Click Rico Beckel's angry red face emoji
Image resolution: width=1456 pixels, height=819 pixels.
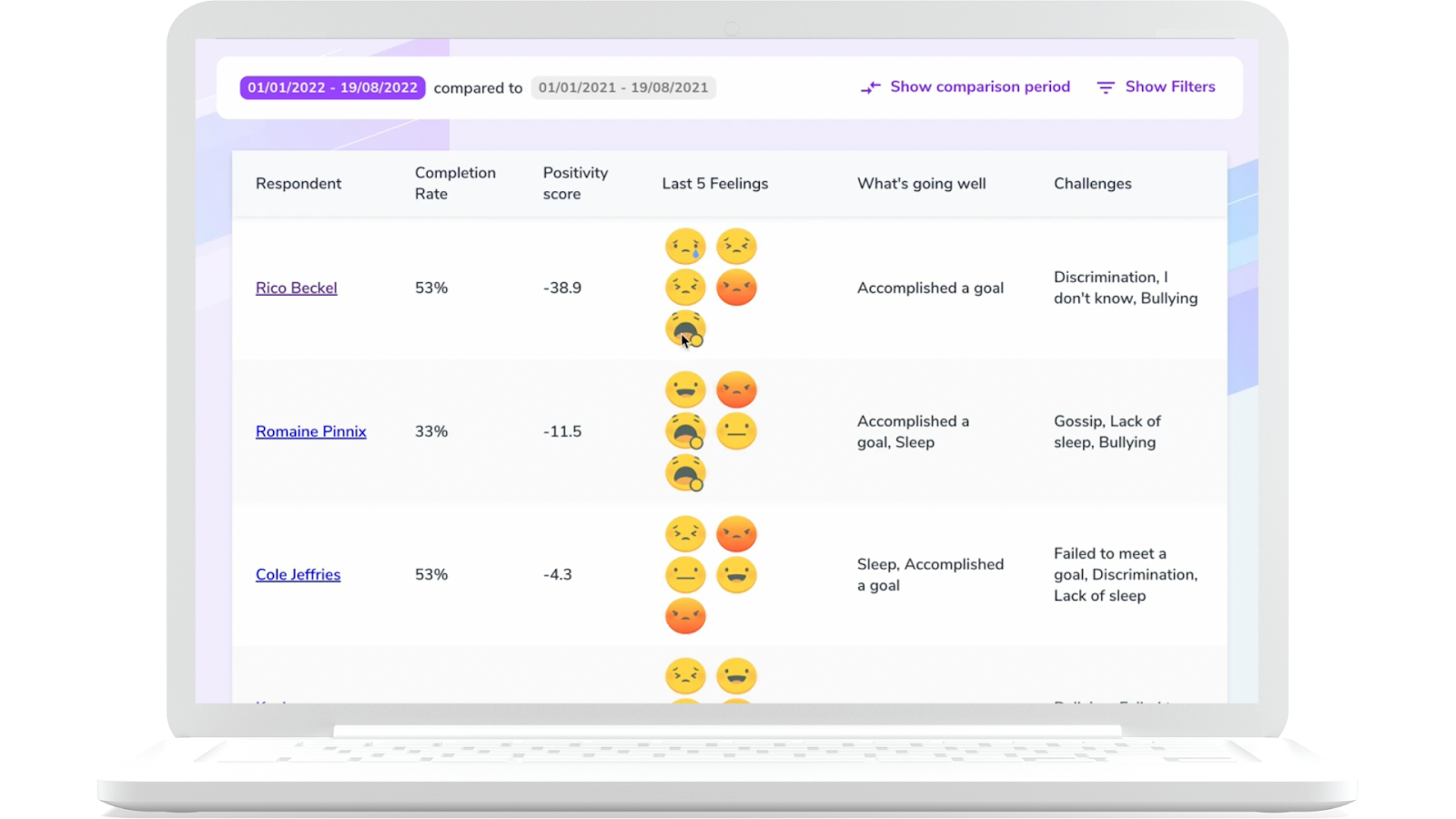736,288
